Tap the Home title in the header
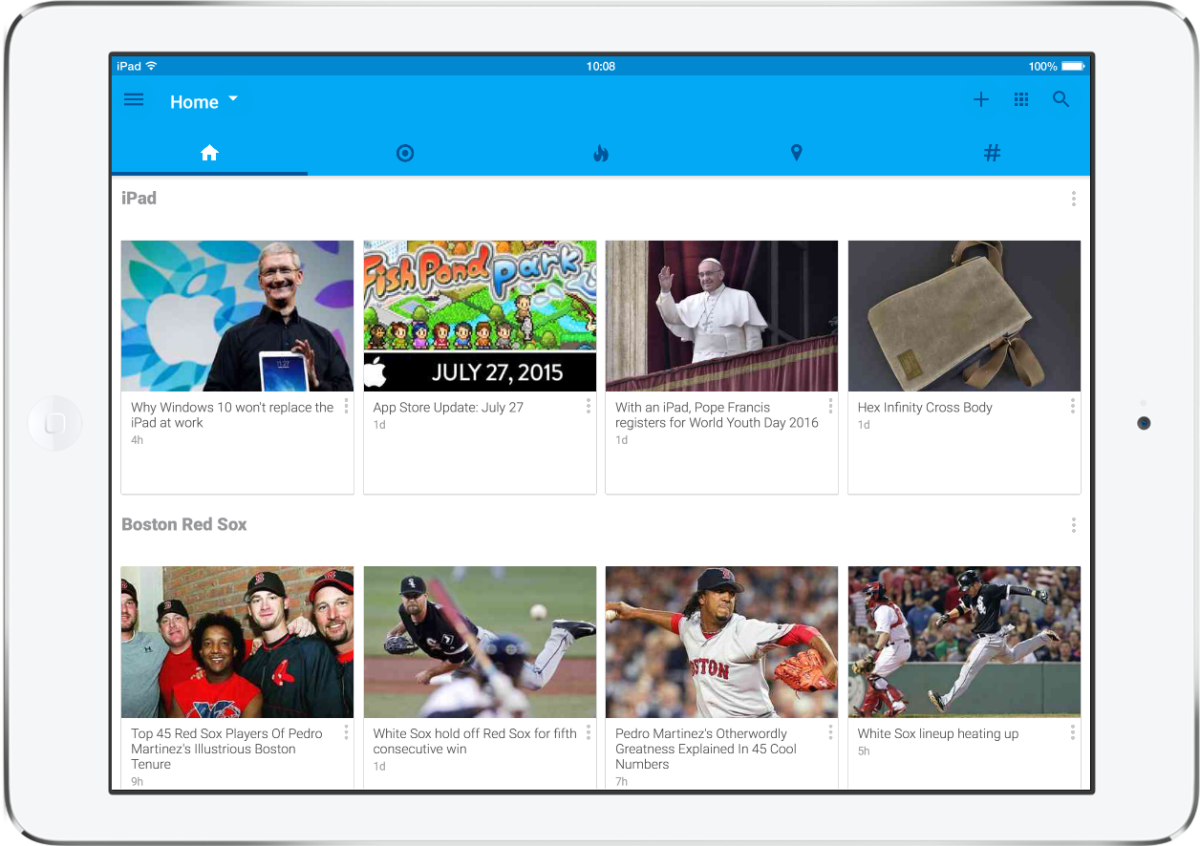 (194, 102)
